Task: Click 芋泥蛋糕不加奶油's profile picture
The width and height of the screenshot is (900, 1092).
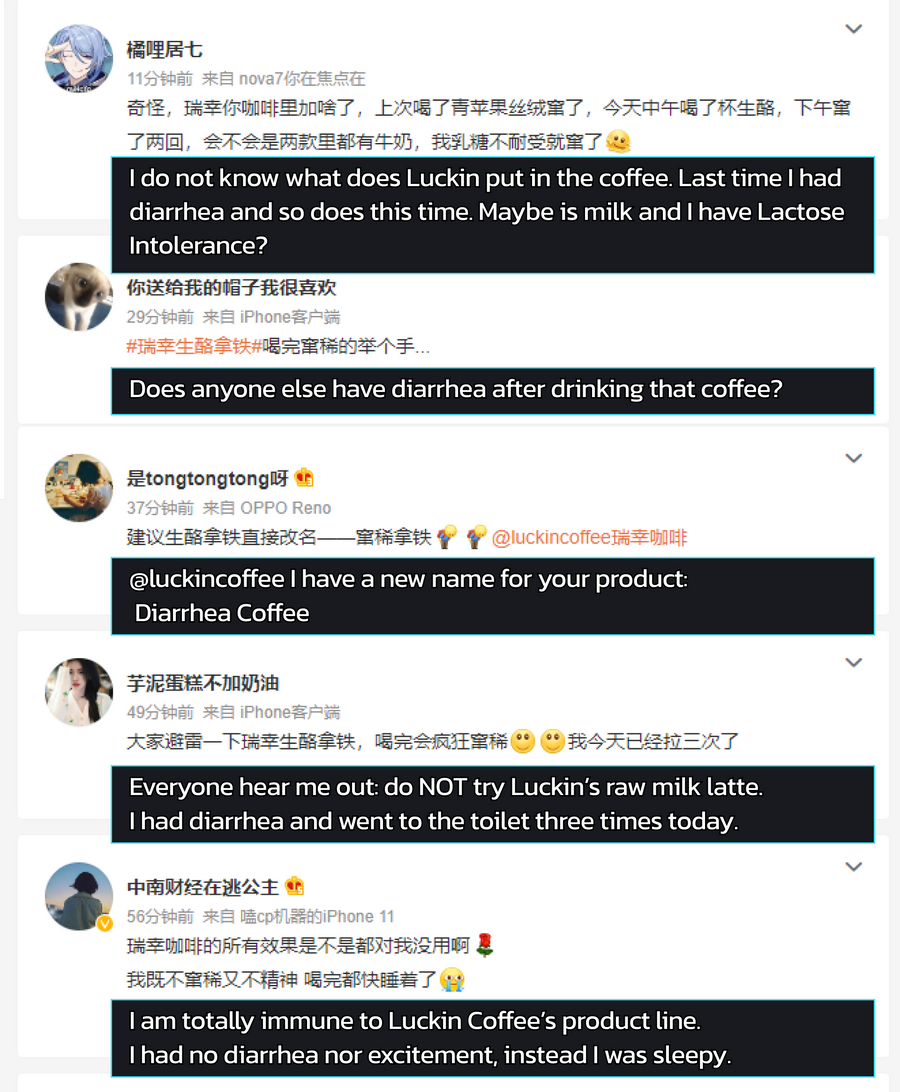Action: (79, 692)
